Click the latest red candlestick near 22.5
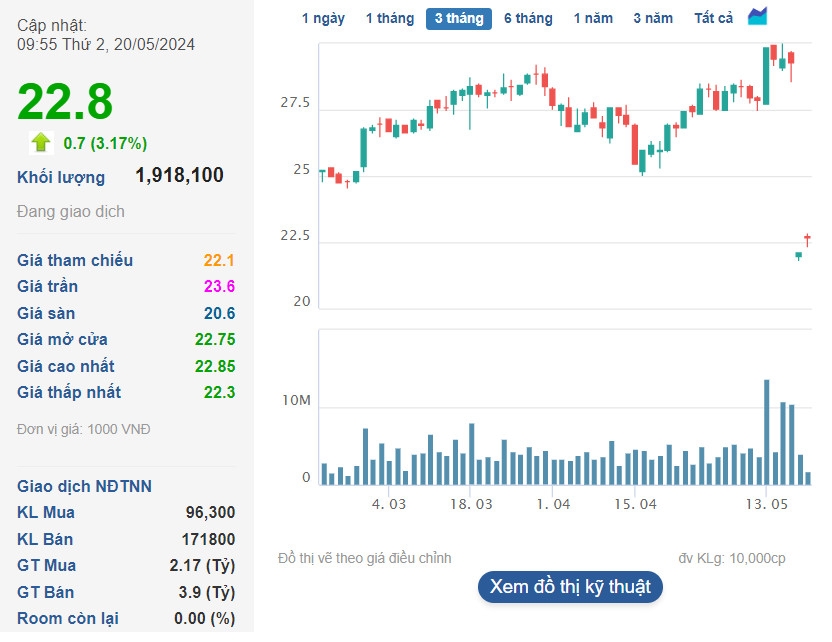Viewport: 832px width, 642px height. (x=807, y=240)
